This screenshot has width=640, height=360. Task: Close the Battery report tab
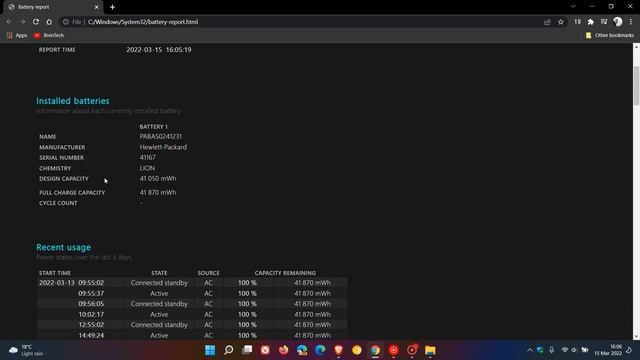96,7
